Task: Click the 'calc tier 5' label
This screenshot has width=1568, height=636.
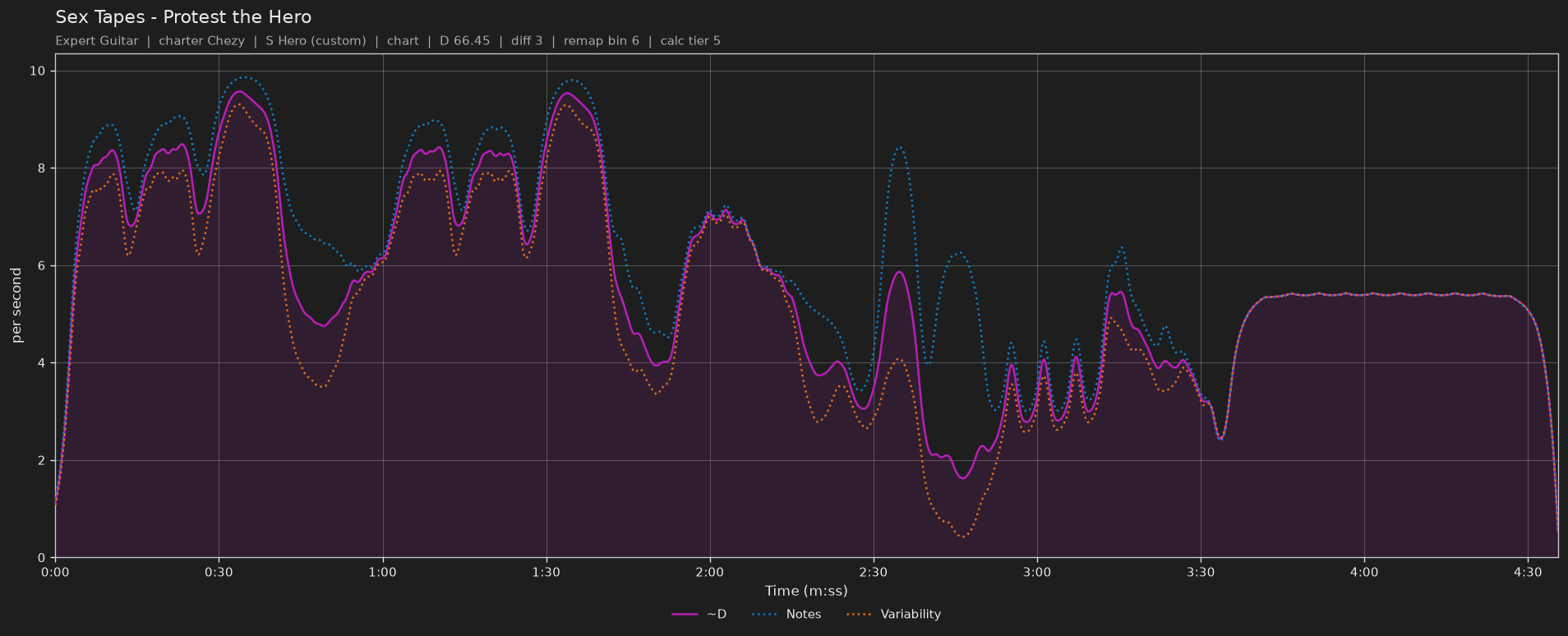Action: (x=690, y=41)
